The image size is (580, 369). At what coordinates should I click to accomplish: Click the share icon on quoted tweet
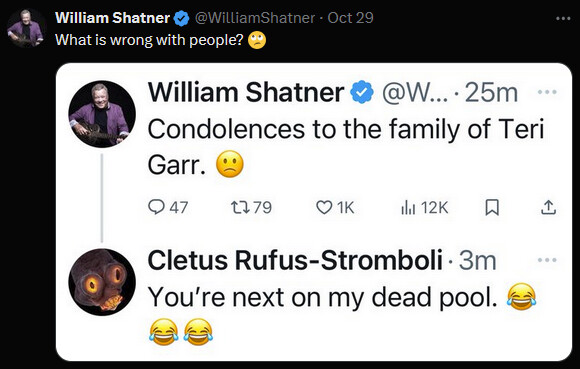tap(549, 208)
